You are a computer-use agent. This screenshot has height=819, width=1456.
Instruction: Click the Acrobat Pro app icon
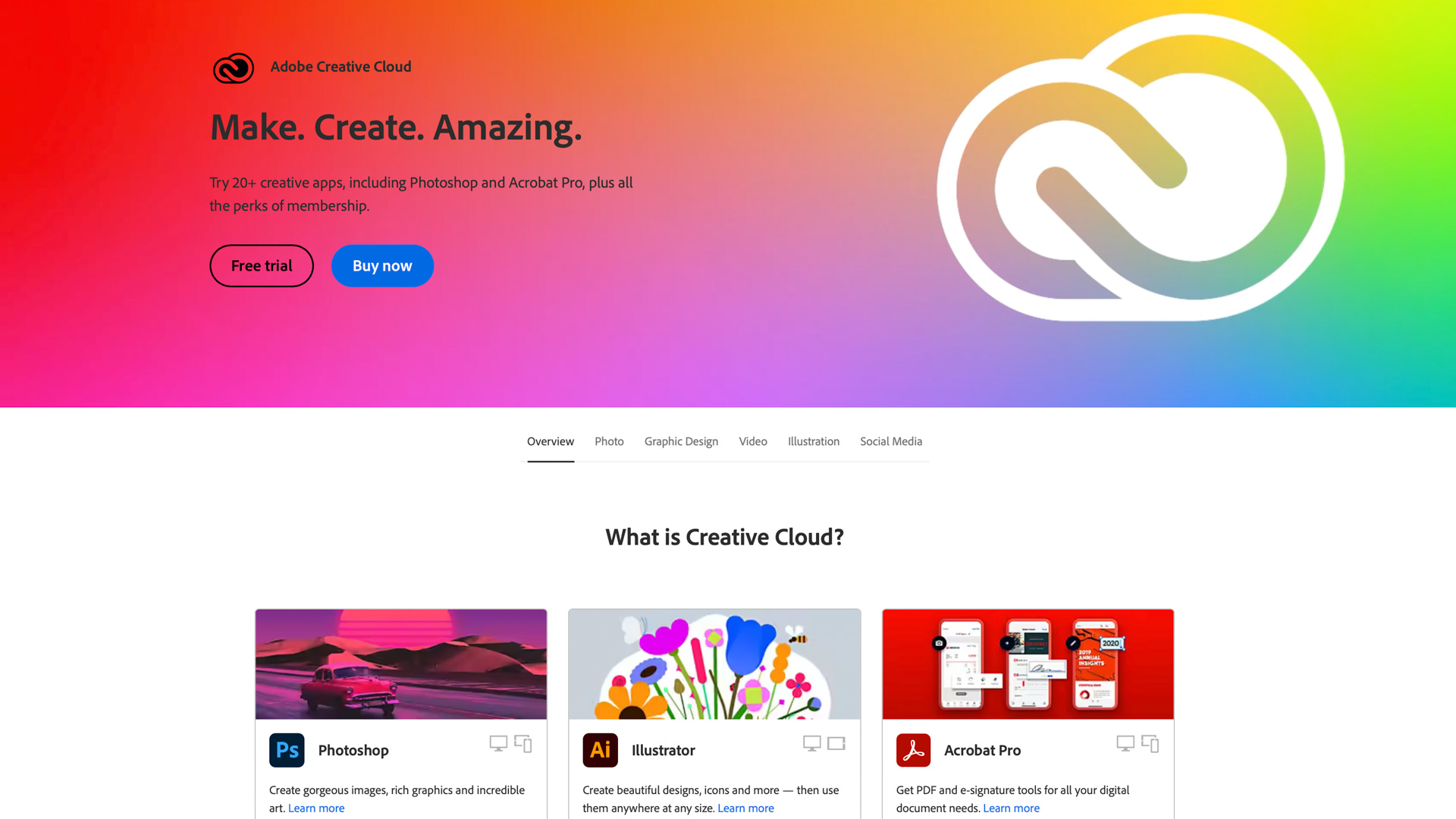pyautogui.click(x=912, y=750)
